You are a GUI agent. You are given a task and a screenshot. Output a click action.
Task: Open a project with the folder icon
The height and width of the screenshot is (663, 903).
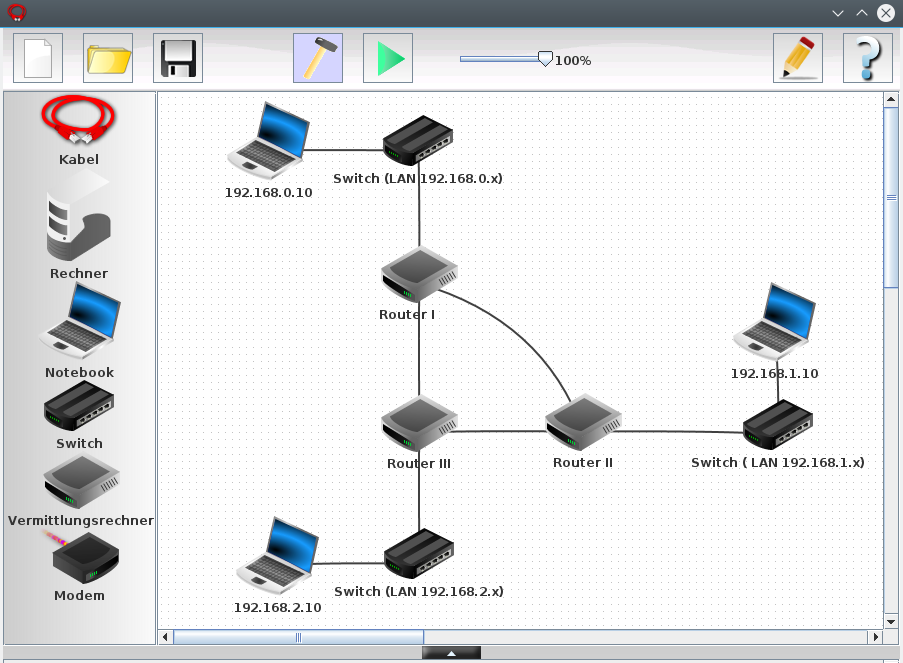click(x=108, y=58)
